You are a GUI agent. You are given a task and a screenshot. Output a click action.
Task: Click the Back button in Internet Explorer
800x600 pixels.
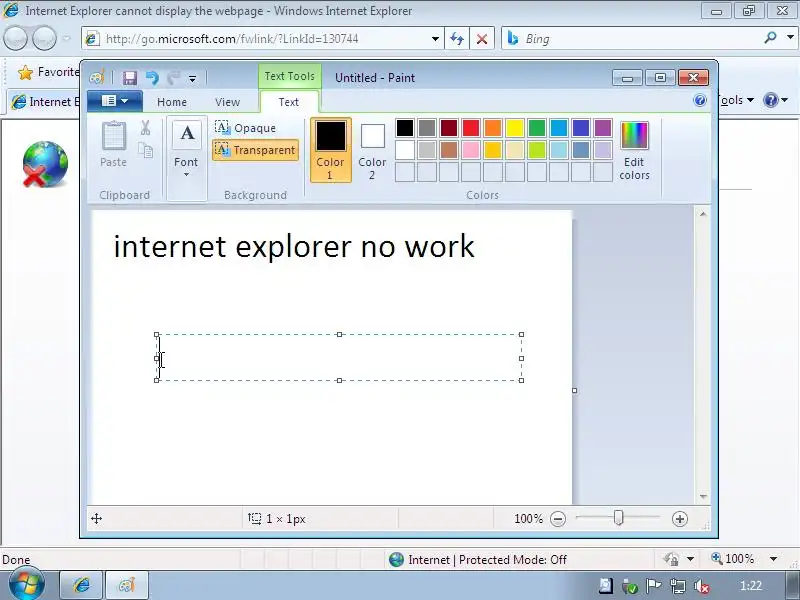[x=15, y=38]
